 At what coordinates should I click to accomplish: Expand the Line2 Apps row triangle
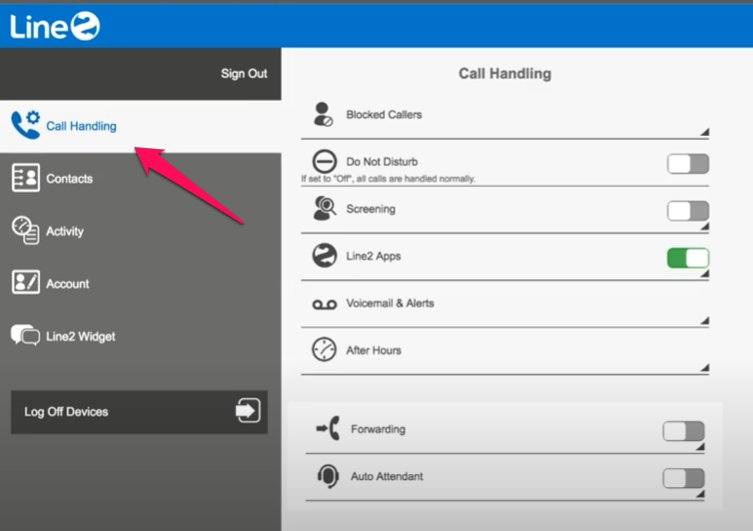(x=704, y=274)
